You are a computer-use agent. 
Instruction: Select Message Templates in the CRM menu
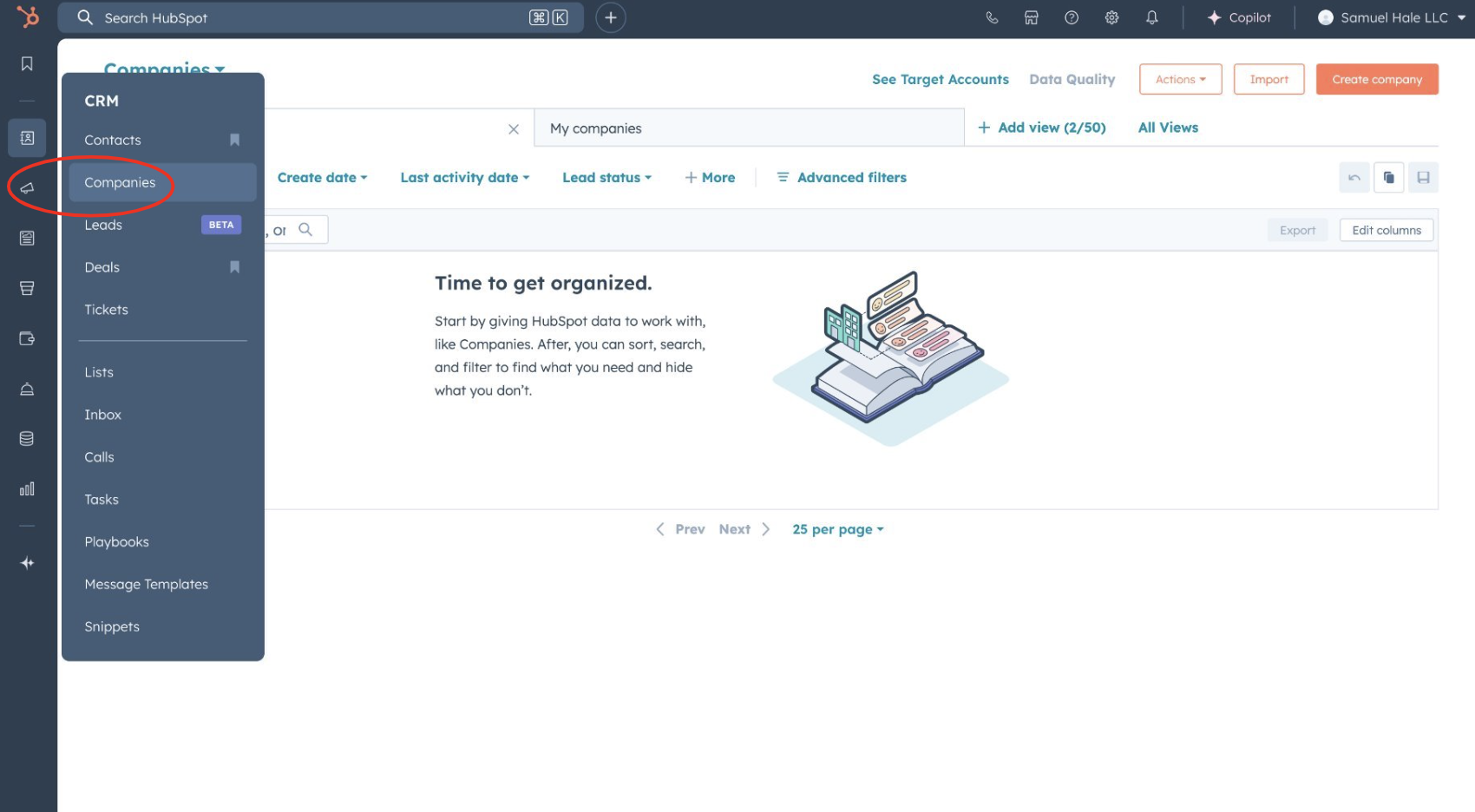tap(147, 585)
